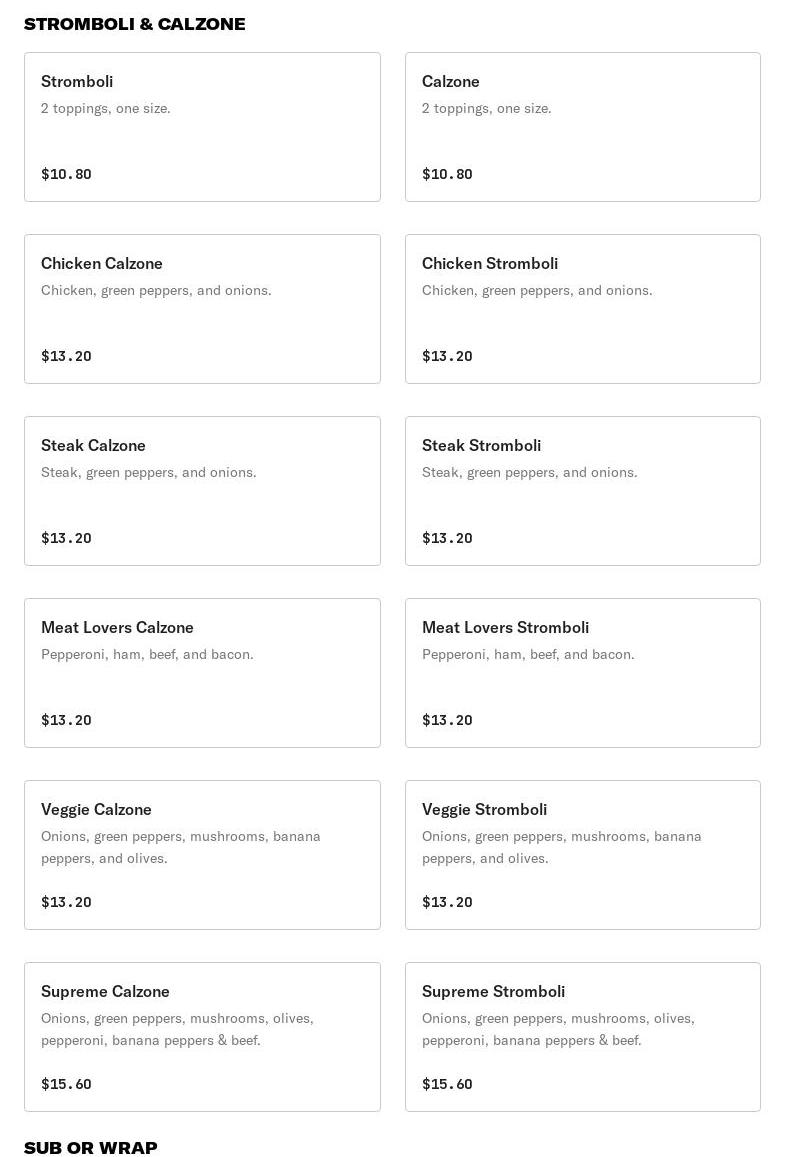Screen dimensions: 785x1157
Task: Click the Supreme Calzone $15.60 price
Action: coord(66,1084)
